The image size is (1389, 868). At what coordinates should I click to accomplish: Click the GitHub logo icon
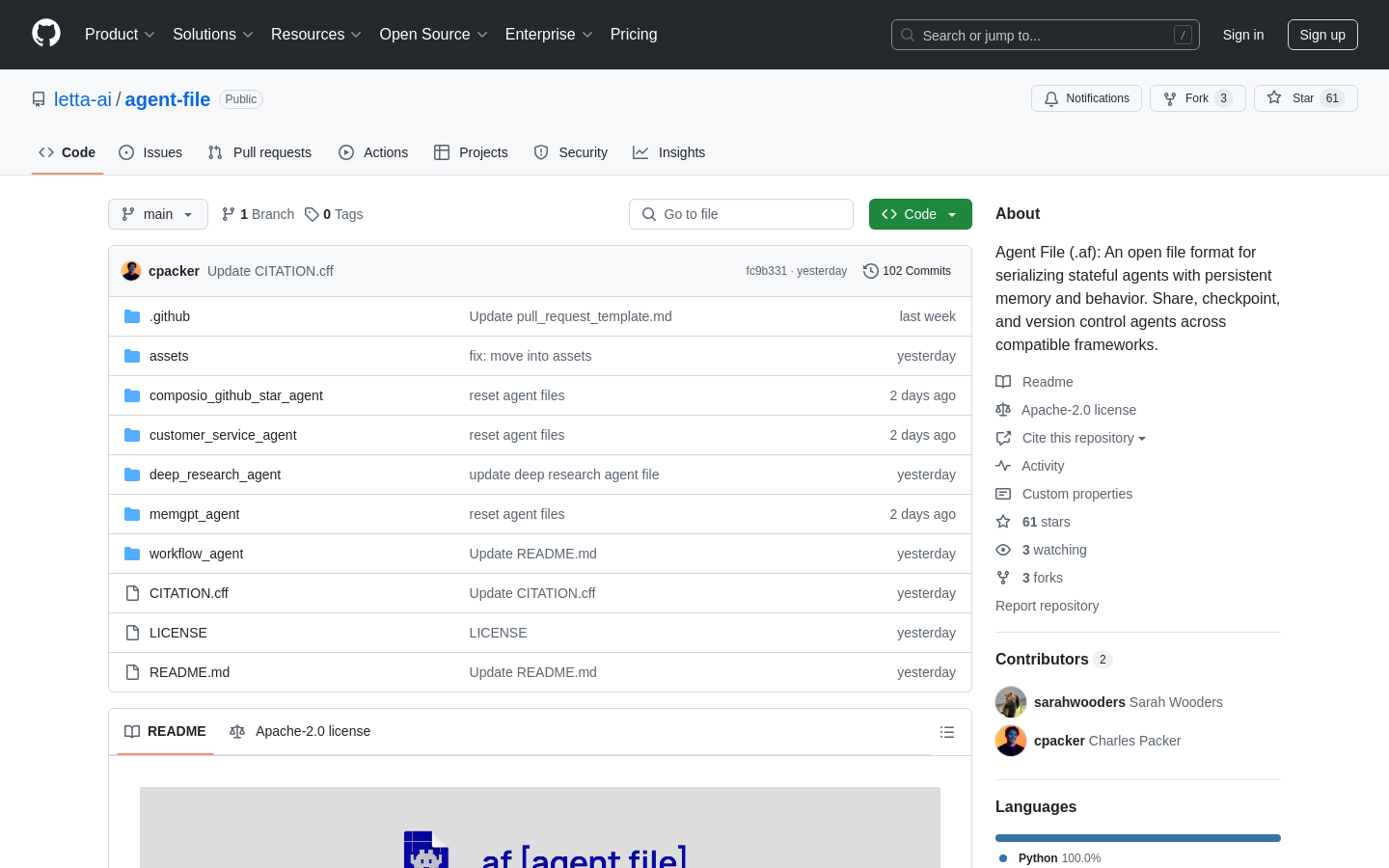pyautogui.click(x=46, y=34)
